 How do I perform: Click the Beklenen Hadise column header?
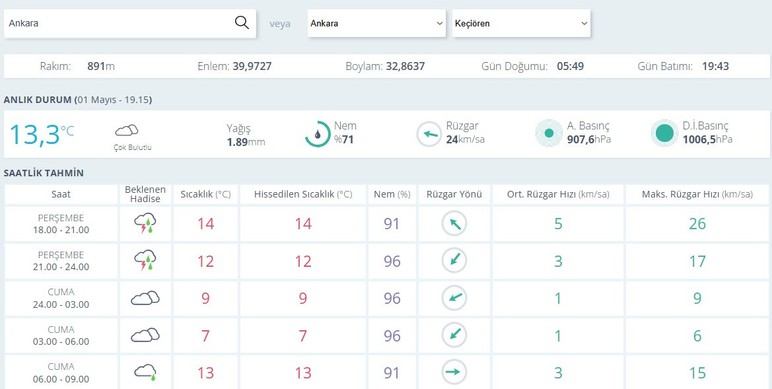(x=145, y=194)
